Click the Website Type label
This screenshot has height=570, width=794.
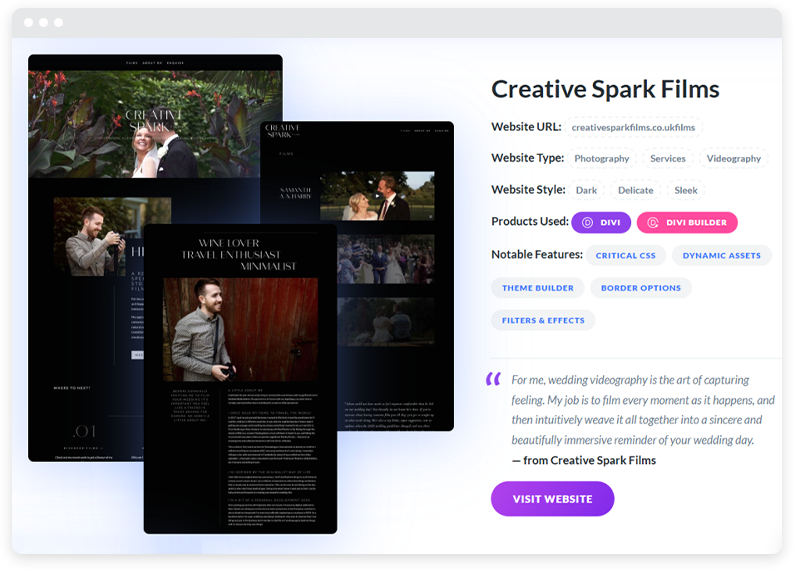pyautogui.click(x=527, y=158)
